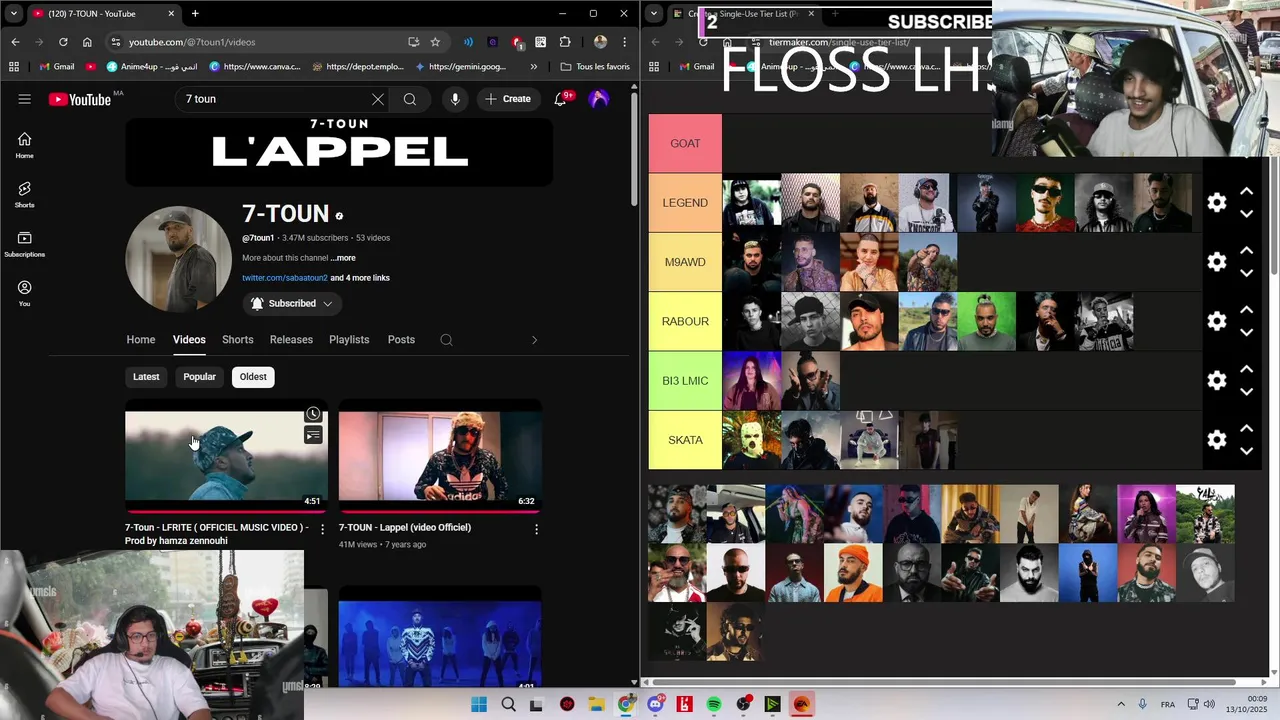Search within the 7-TOUN channel using magnifier
Viewport: 1280px width, 720px height.
click(x=446, y=340)
